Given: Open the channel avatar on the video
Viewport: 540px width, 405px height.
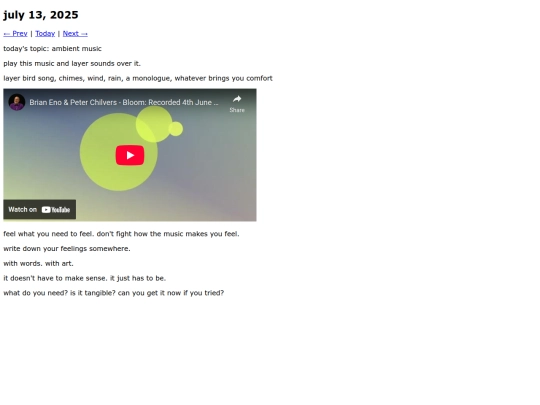Looking at the screenshot, I should click(x=17, y=102).
